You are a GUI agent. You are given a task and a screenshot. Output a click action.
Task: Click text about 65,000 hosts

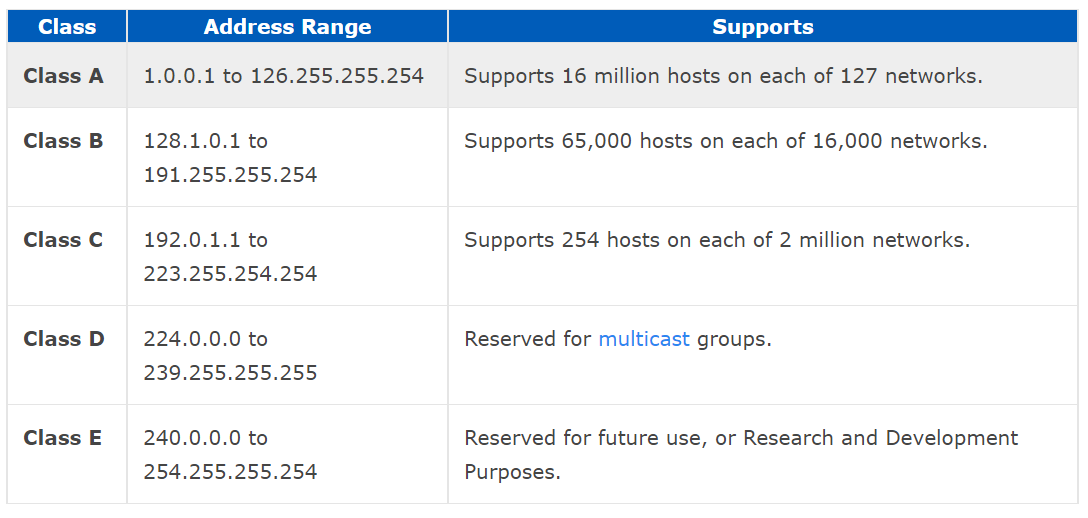(726, 141)
